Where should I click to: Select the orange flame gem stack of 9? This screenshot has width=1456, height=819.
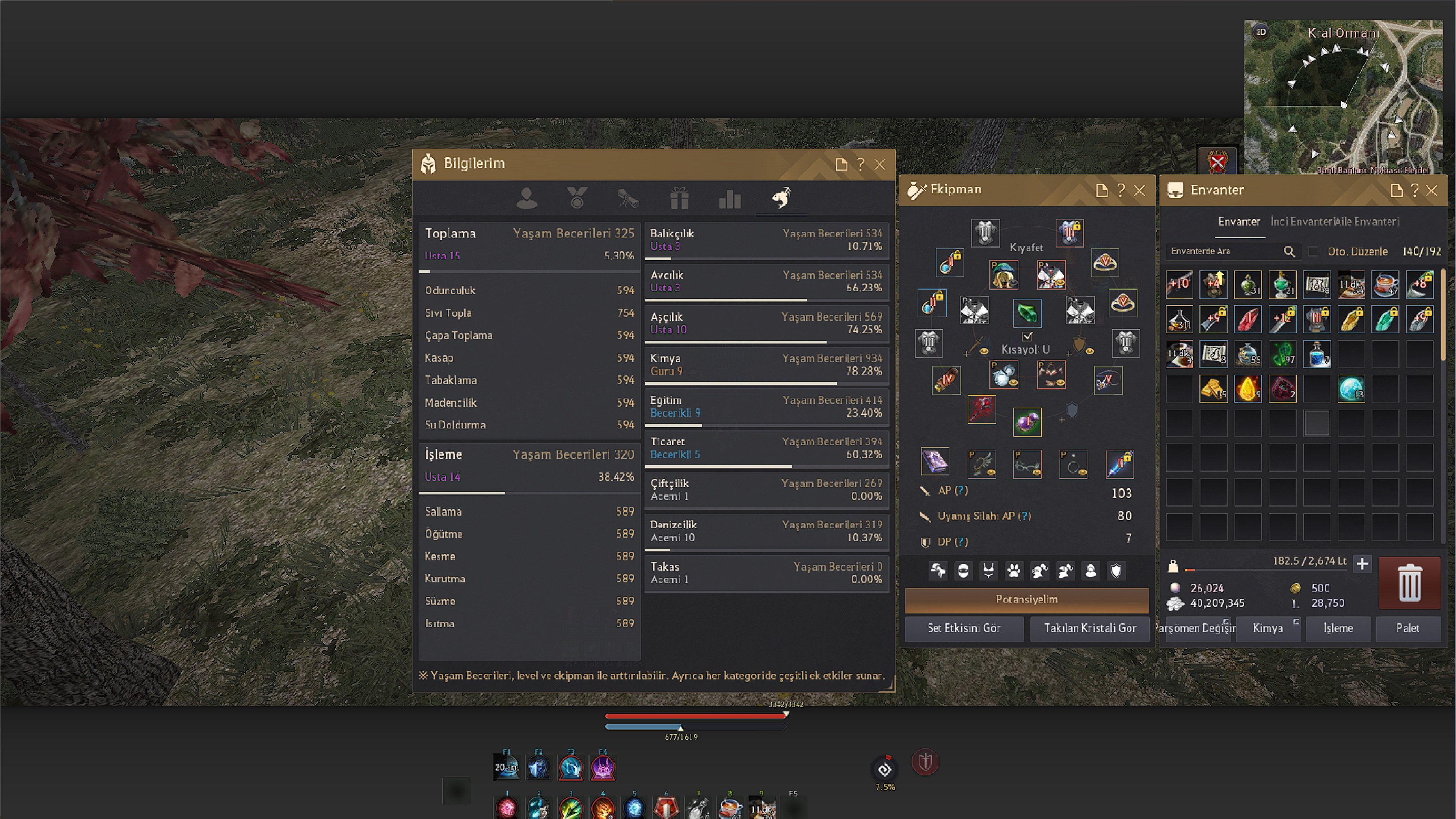pos(1247,389)
